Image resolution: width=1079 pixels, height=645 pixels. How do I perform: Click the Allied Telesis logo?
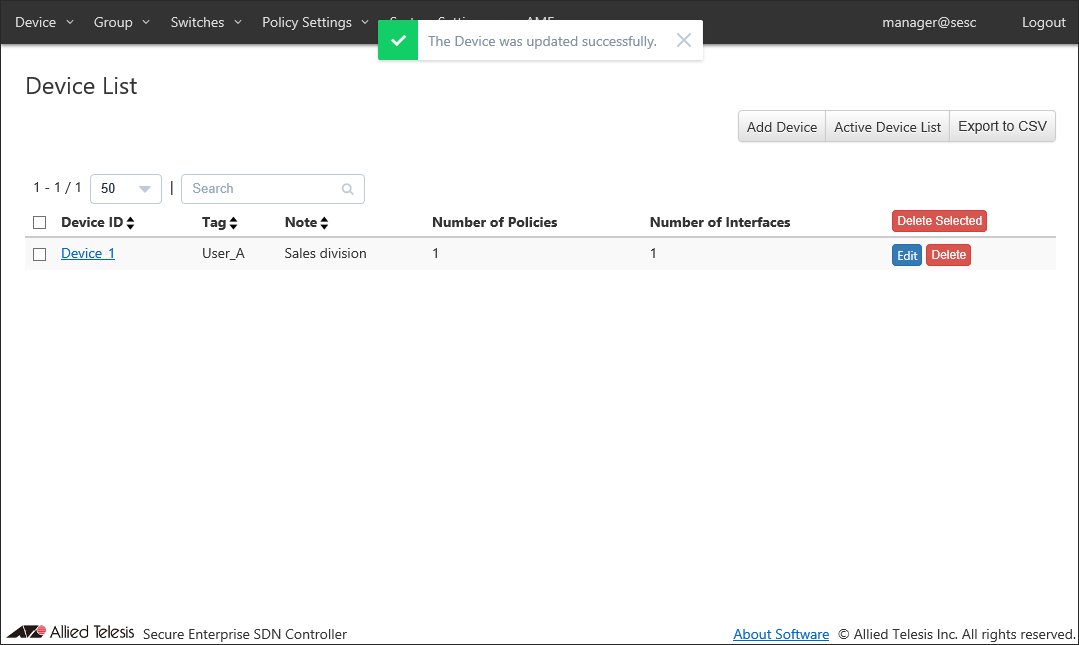[x=70, y=631]
